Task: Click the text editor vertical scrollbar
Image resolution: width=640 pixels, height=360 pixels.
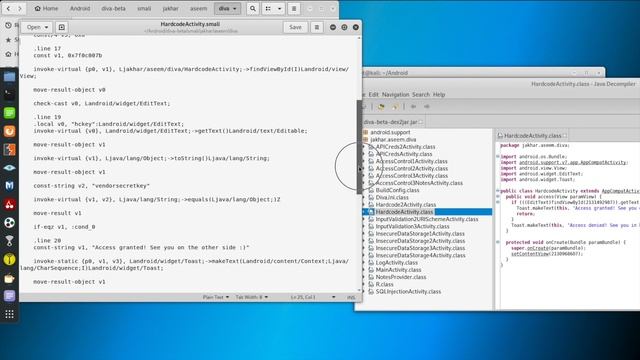Action: 359,147
